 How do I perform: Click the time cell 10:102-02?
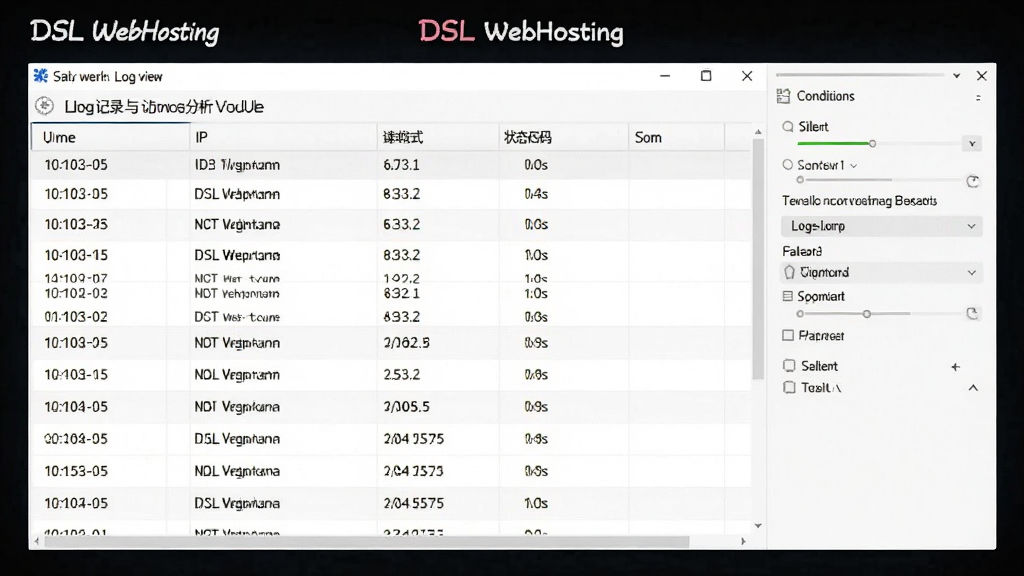[76, 293]
